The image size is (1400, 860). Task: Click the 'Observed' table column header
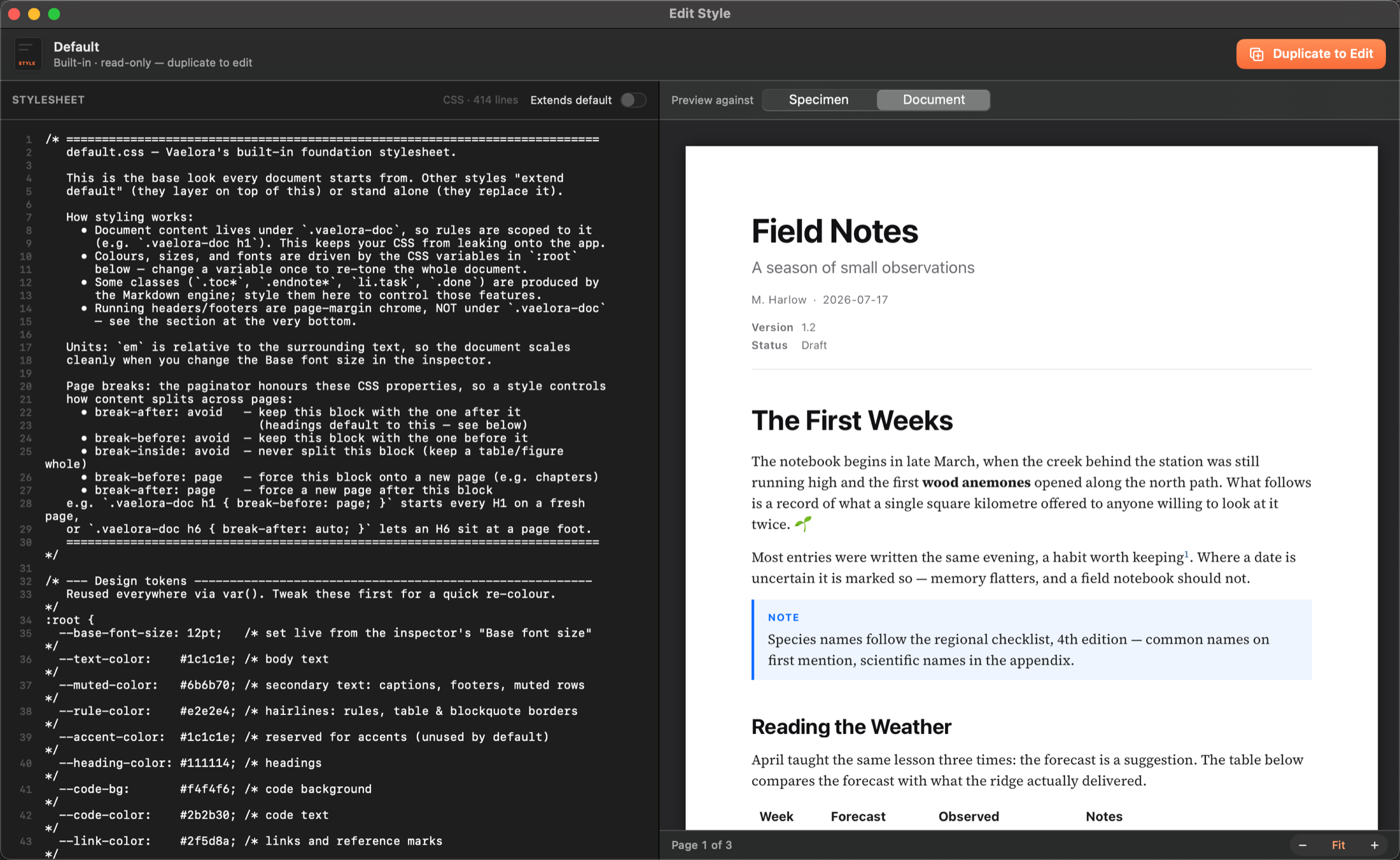tap(969, 817)
